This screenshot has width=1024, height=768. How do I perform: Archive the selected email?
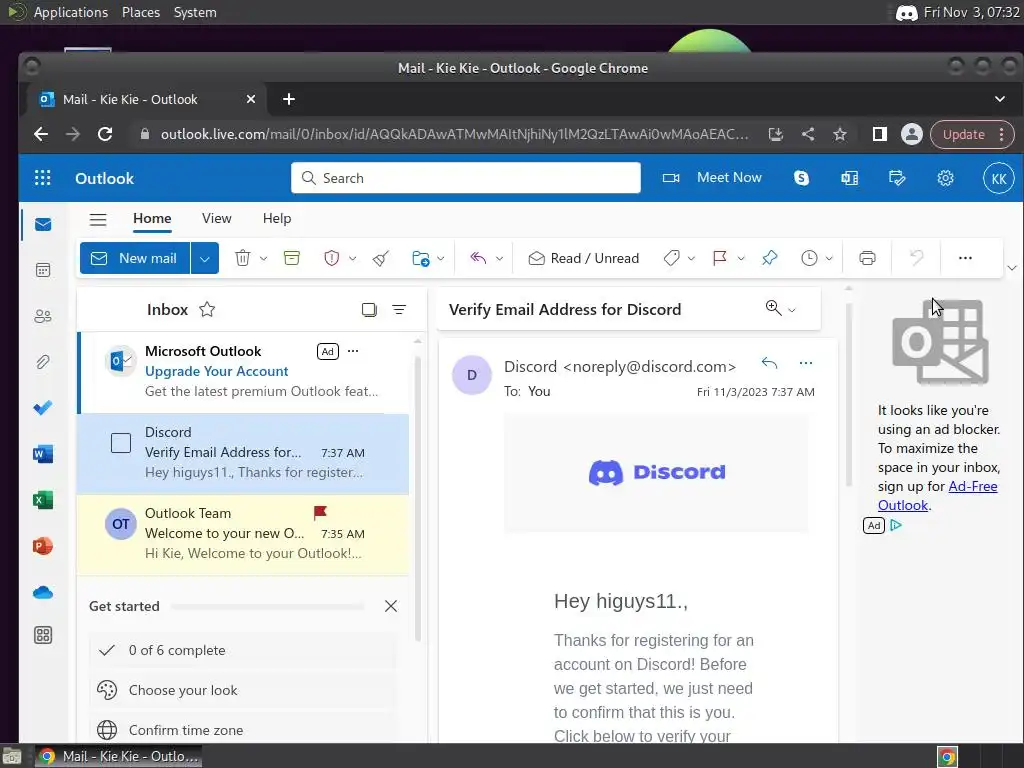(292, 258)
